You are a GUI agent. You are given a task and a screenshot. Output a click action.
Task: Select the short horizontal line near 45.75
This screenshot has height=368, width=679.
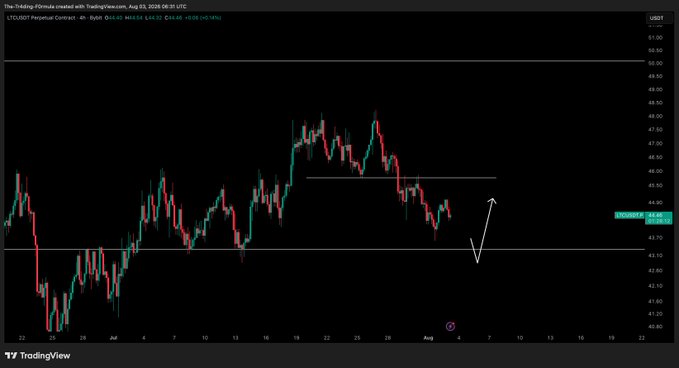click(401, 178)
